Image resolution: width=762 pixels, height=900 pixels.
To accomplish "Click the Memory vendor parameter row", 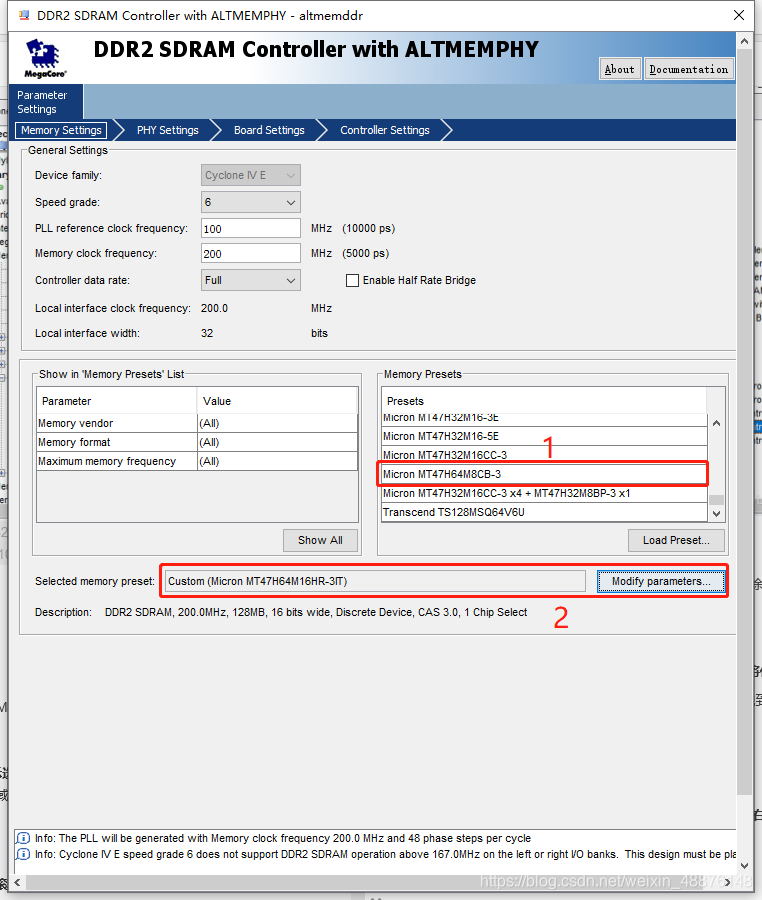I will (x=117, y=424).
